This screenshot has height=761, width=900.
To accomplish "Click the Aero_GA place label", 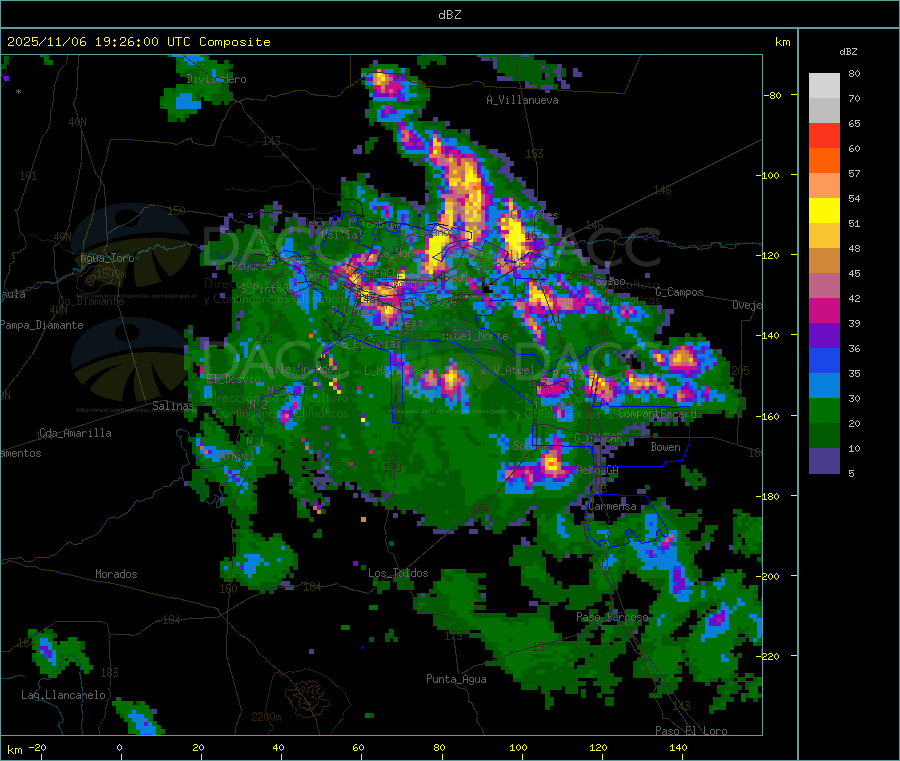I will (x=598, y=471).
